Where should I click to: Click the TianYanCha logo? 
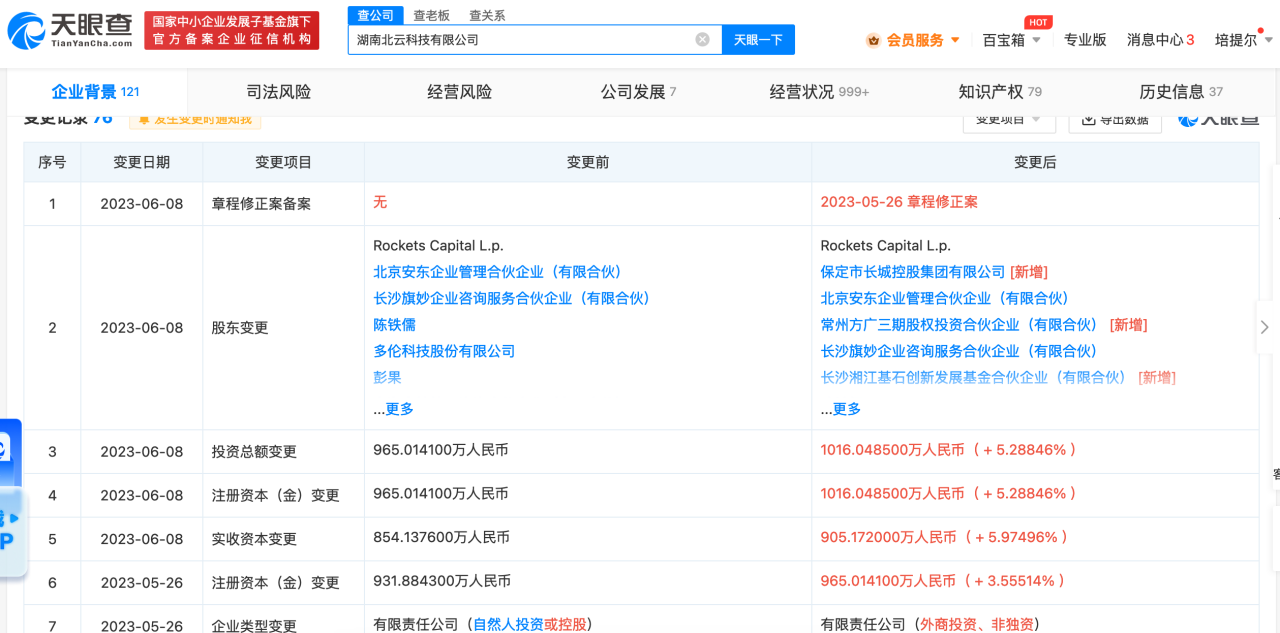[x=70, y=31]
